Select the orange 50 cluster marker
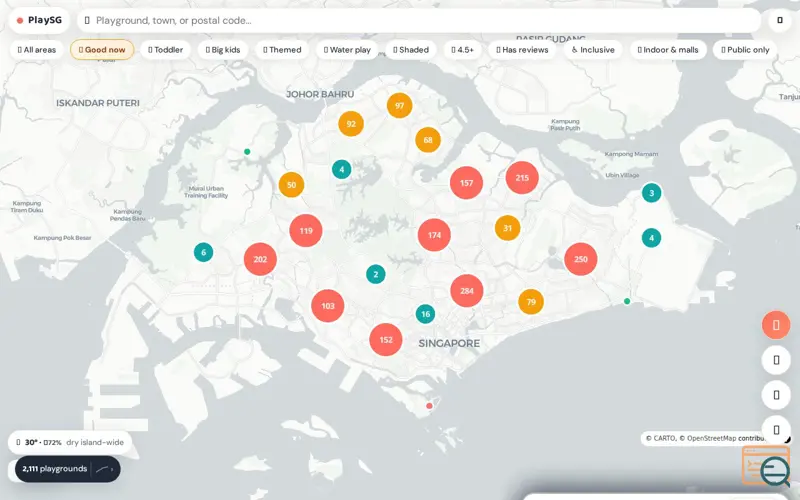The image size is (800, 500). 291,185
